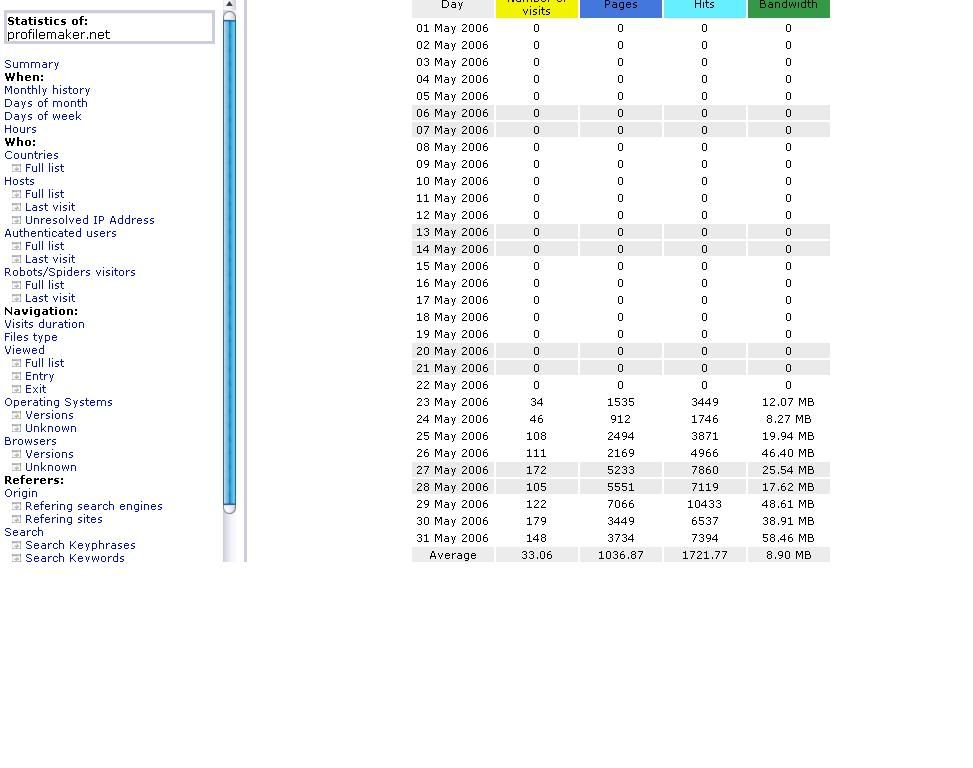Open Exit pages list

coord(35,390)
